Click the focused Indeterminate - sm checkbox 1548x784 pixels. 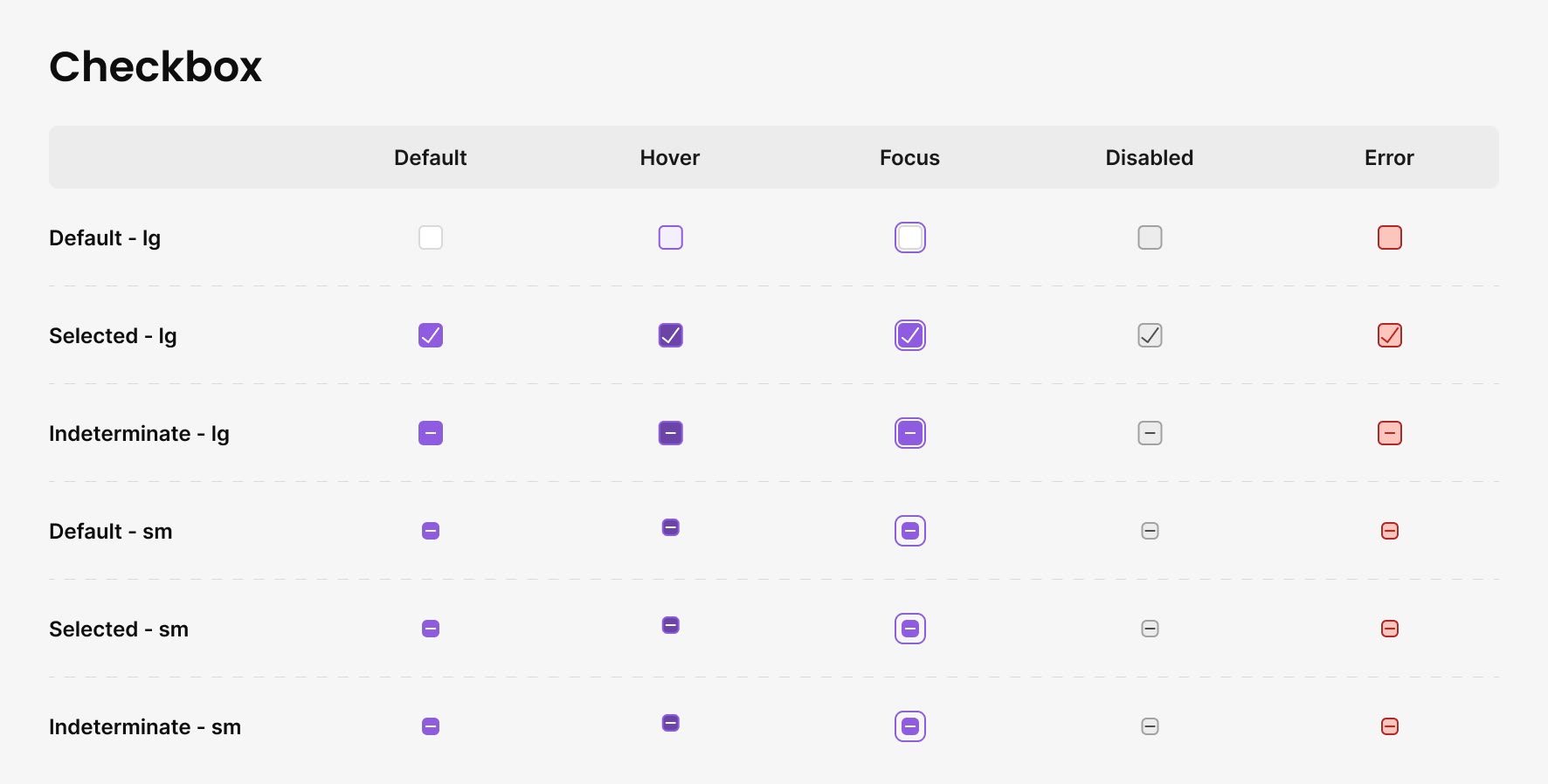pos(910,726)
